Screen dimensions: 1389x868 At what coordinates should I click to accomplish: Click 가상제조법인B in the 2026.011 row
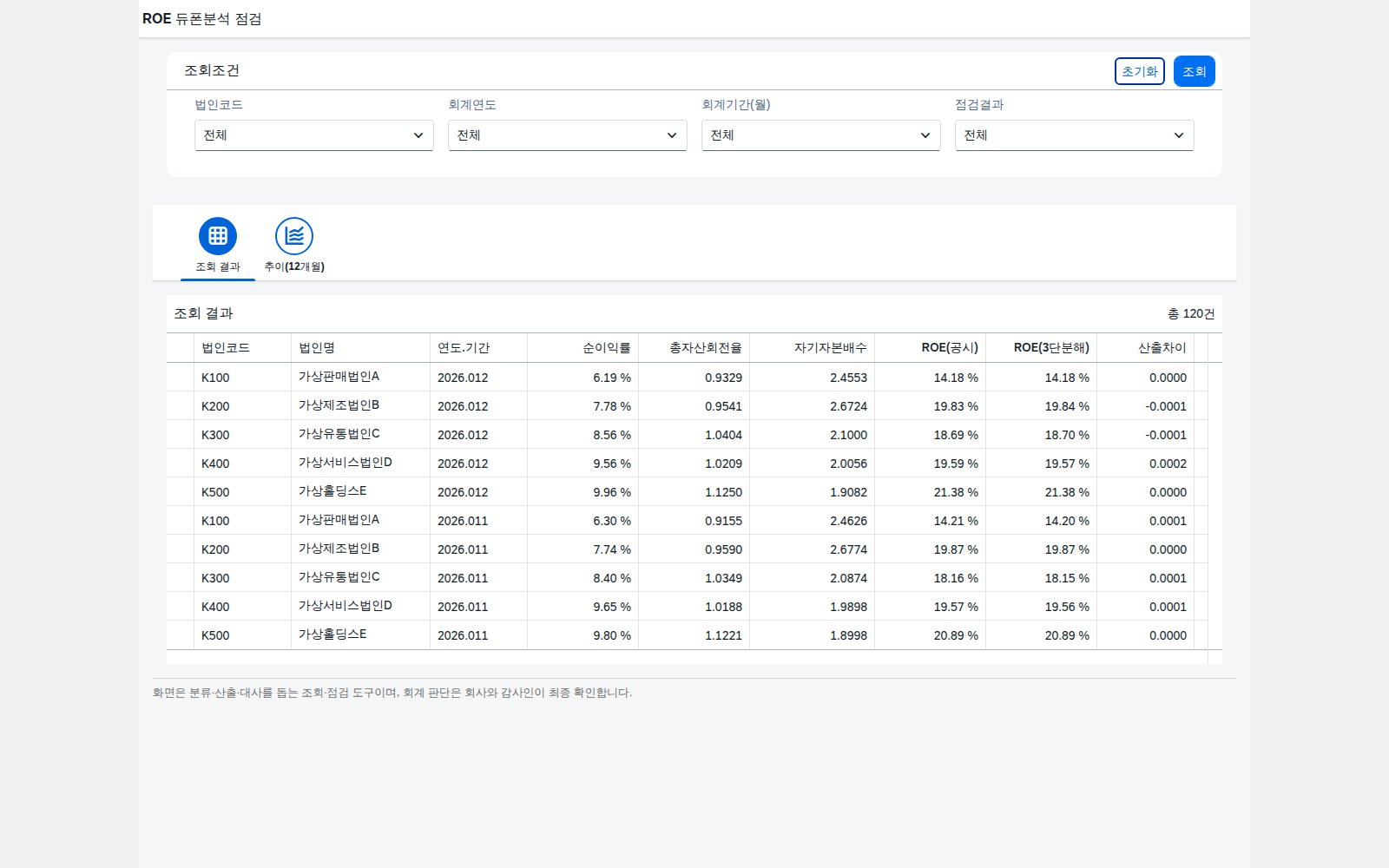click(x=339, y=549)
